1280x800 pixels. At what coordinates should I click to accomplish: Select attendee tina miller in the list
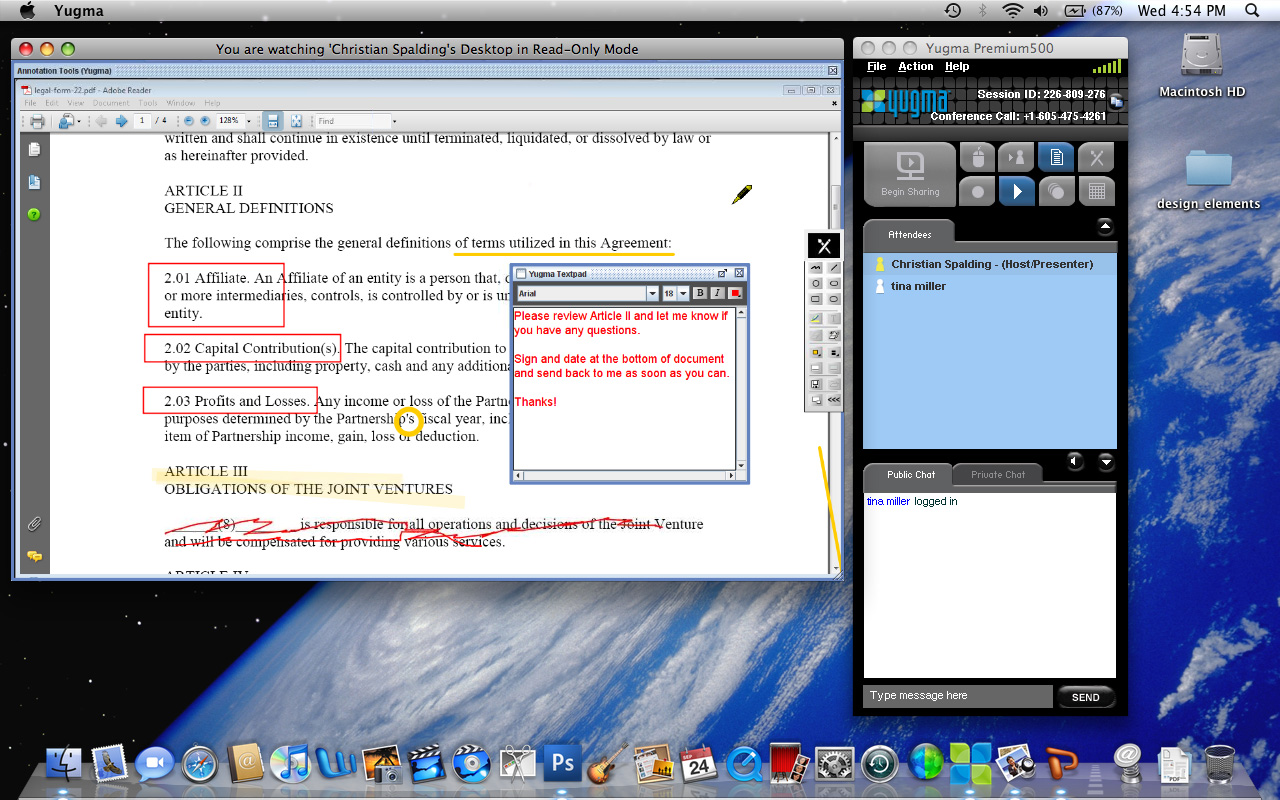point(990,286)
